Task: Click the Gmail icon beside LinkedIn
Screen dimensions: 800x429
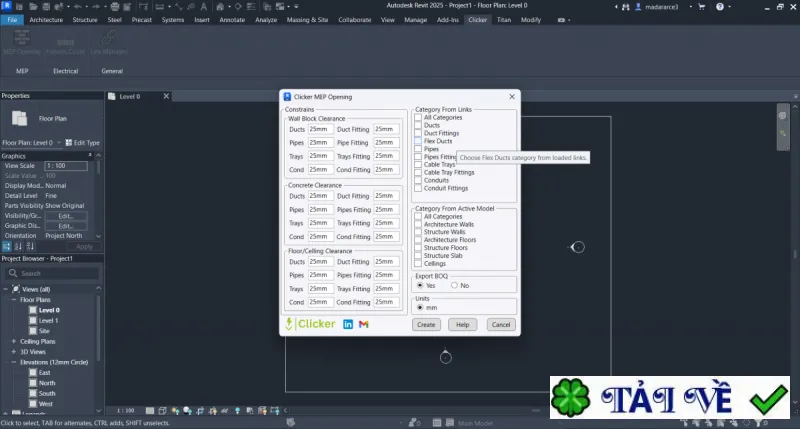Action: pos(363,324)
